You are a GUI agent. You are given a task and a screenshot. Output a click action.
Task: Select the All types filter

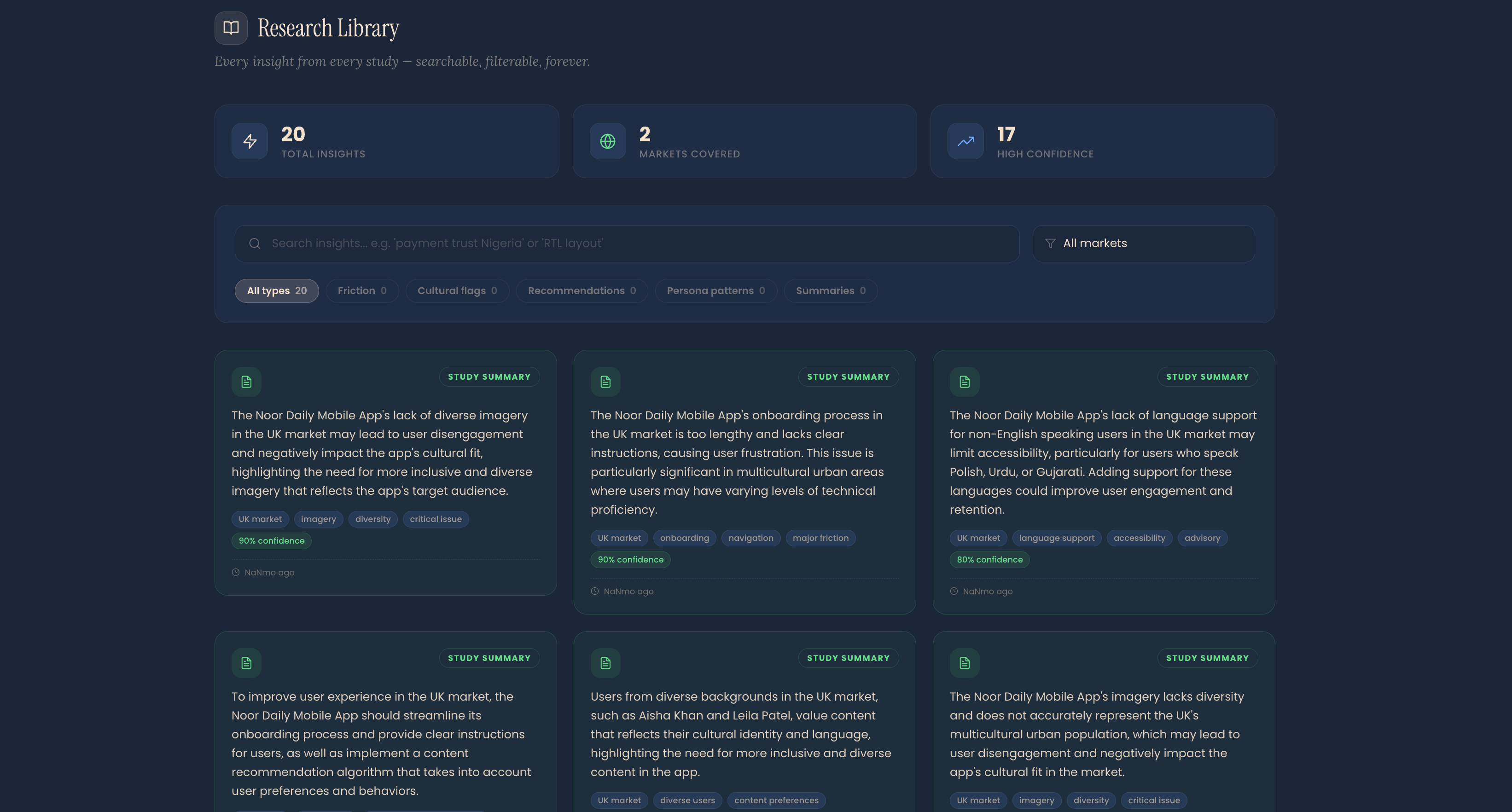276,291
